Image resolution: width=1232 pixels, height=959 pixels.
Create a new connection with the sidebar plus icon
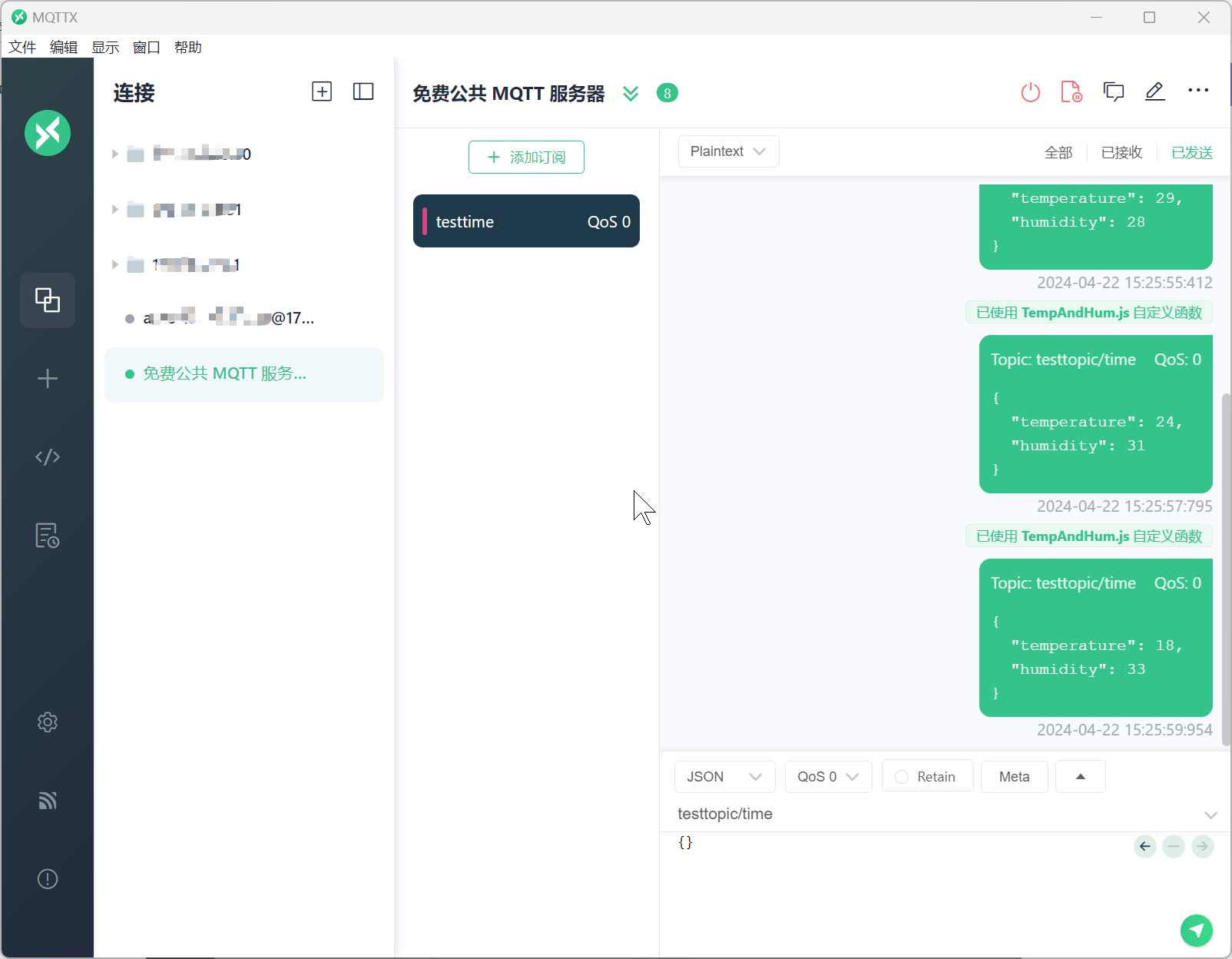(x=48, y=379)
